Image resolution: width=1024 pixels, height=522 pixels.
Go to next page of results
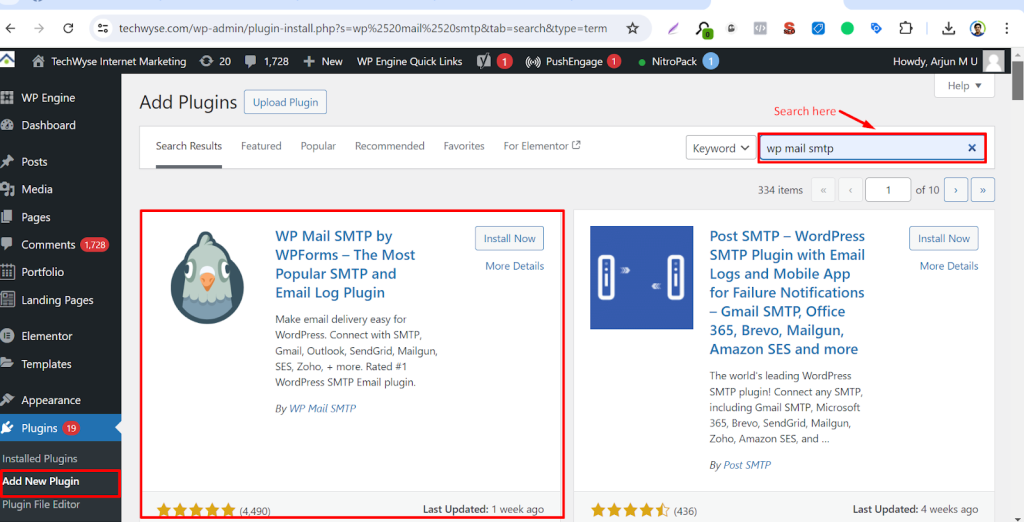(x=956, y=189)
